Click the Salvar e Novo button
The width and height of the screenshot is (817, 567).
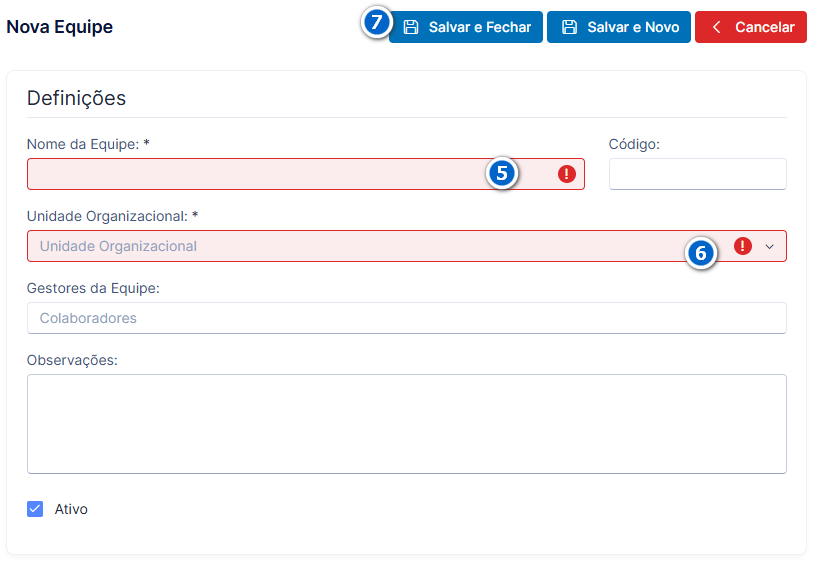point(618,27)
